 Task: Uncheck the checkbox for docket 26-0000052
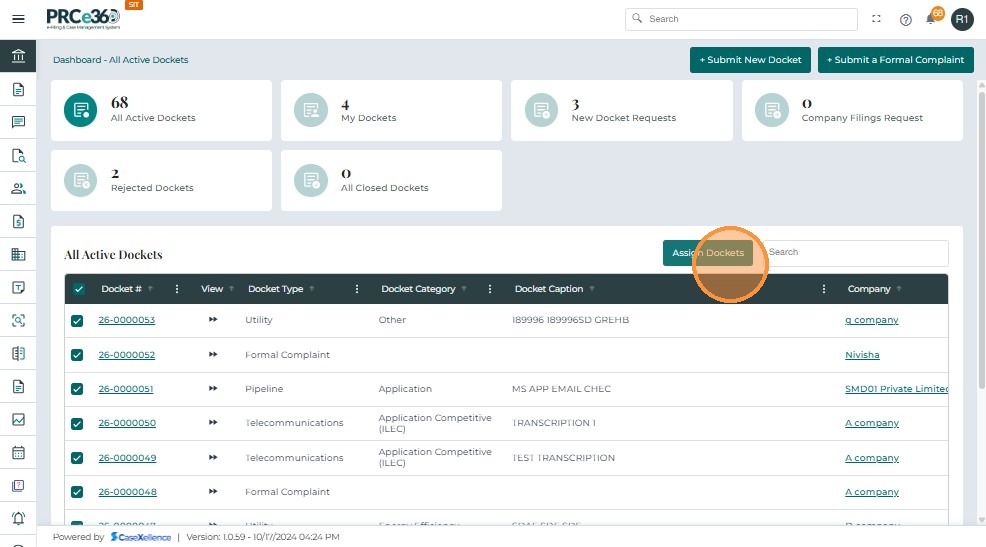[78, 355]
